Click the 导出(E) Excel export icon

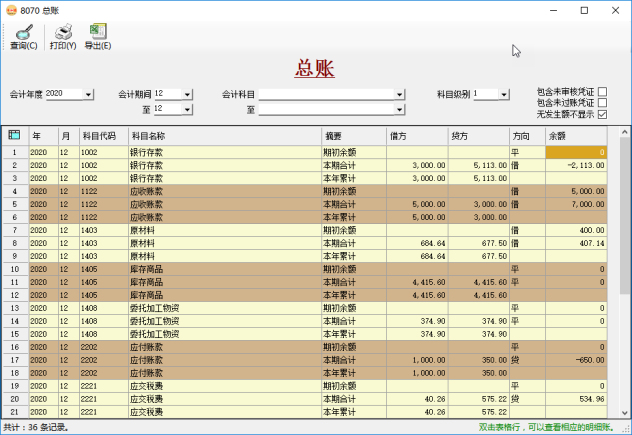point(97,32)
